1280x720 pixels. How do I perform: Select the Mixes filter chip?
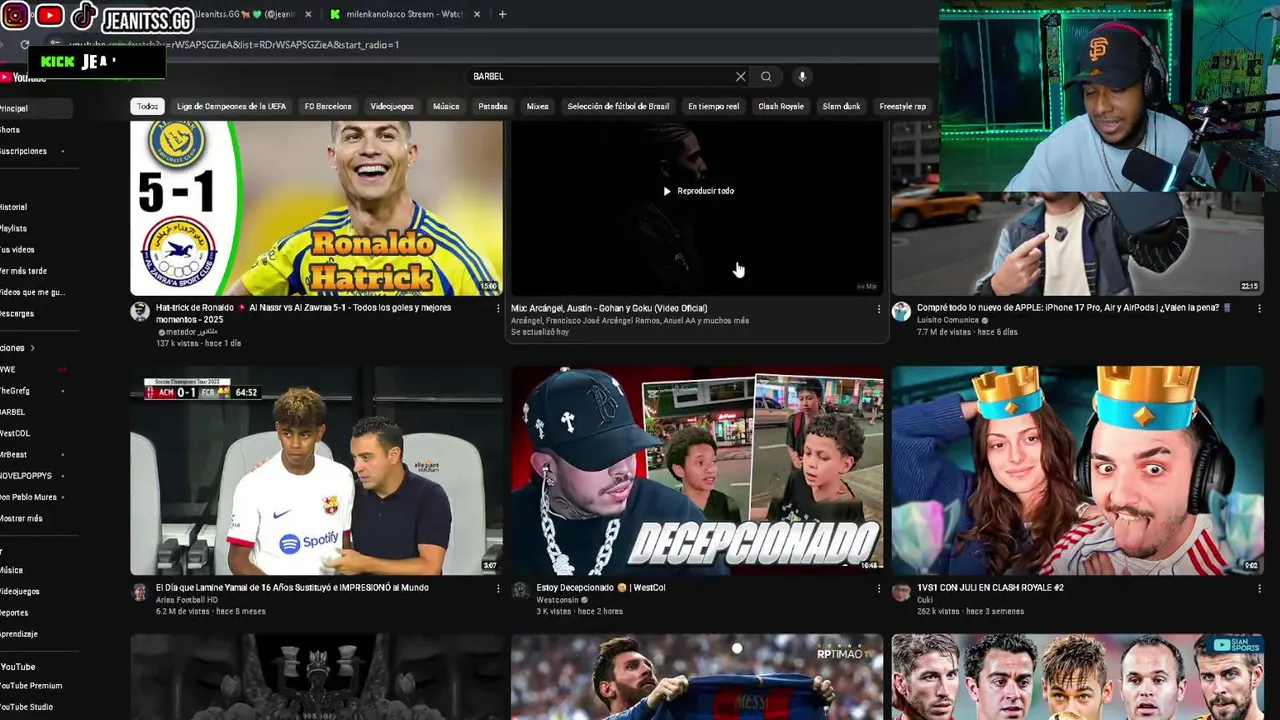tap(537, 106)
